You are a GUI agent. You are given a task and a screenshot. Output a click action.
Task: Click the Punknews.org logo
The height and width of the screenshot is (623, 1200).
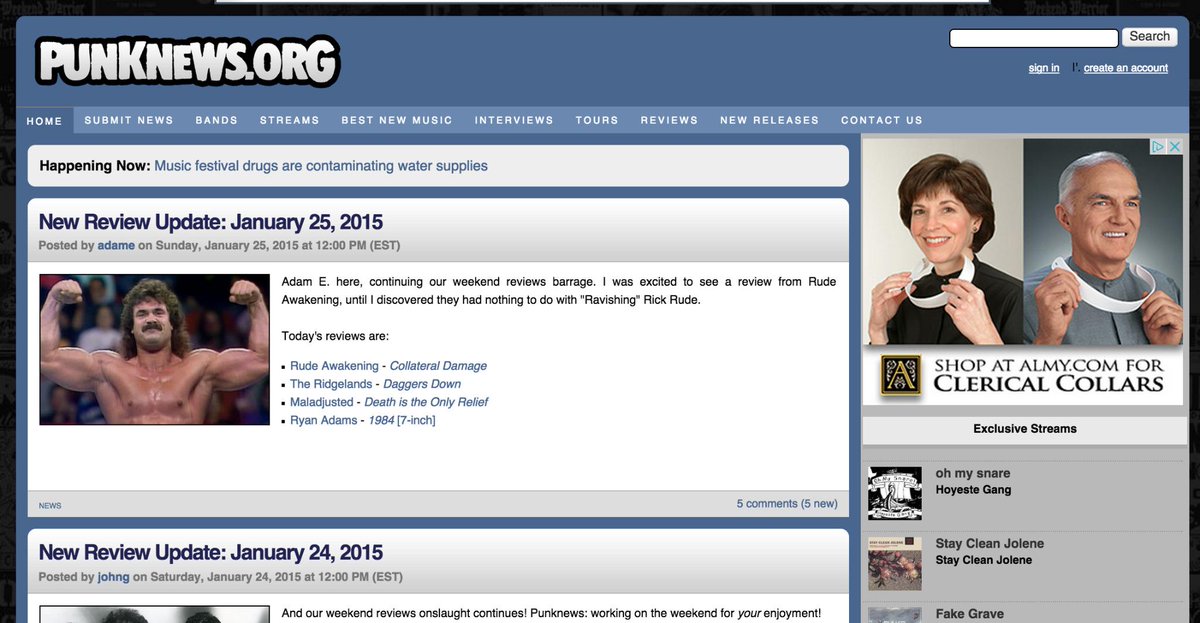click(x=188, y=62)
